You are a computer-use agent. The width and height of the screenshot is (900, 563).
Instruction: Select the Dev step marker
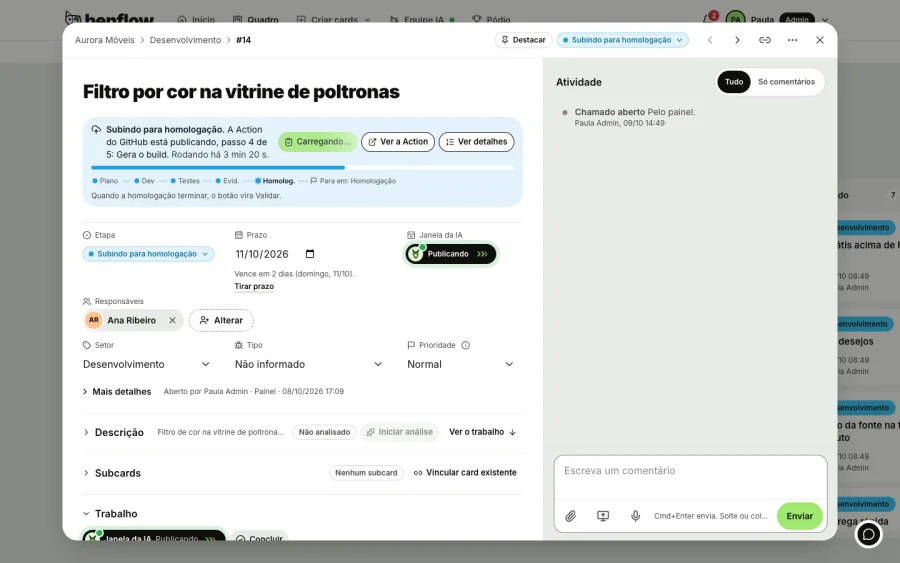point(144,181)
